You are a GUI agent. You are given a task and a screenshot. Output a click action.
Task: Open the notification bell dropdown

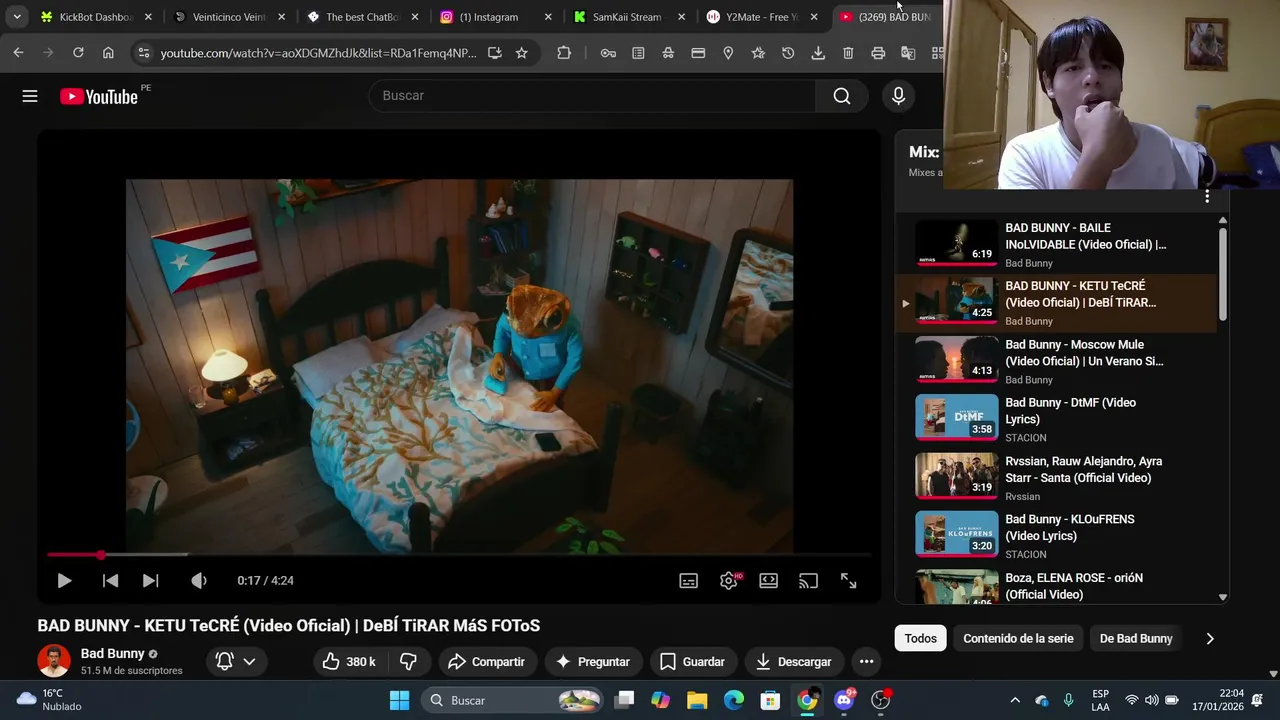236,661
